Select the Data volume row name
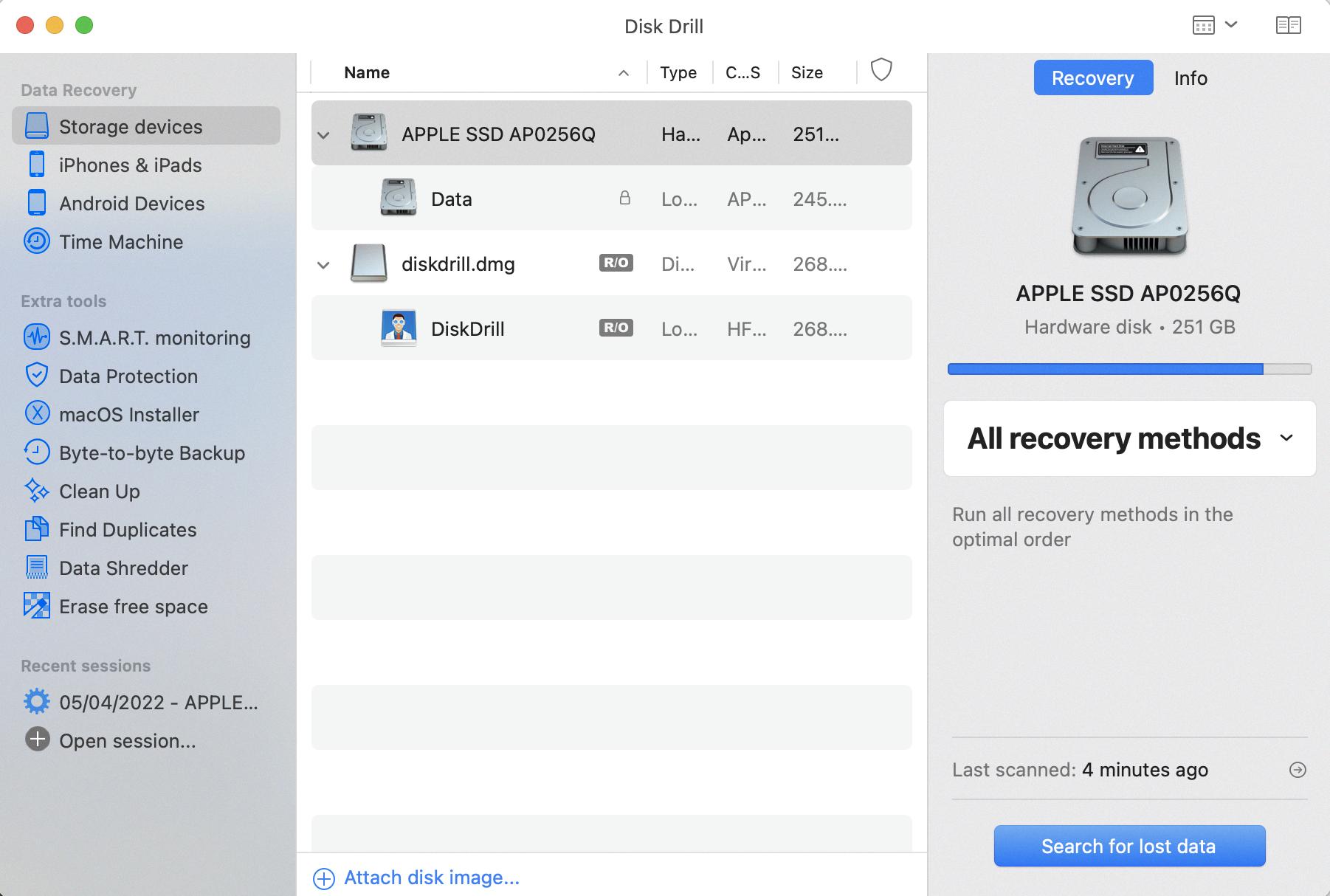This screenshot has height=896, width=1330. 452,199
